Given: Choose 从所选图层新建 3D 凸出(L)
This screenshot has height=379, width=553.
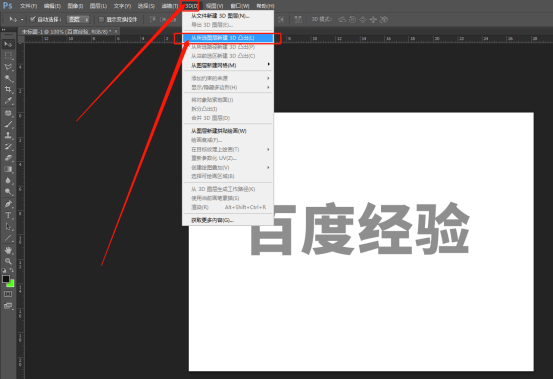Looking at the screenshot, I should (x=228, y=38).
